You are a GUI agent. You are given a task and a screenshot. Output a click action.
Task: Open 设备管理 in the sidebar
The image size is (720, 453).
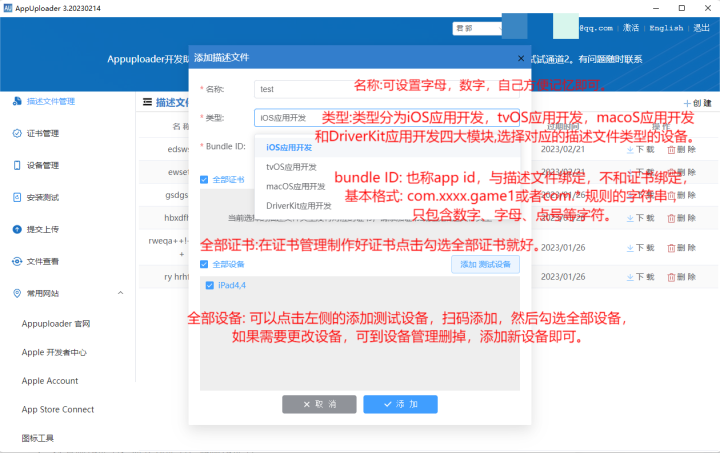point(42,165)
